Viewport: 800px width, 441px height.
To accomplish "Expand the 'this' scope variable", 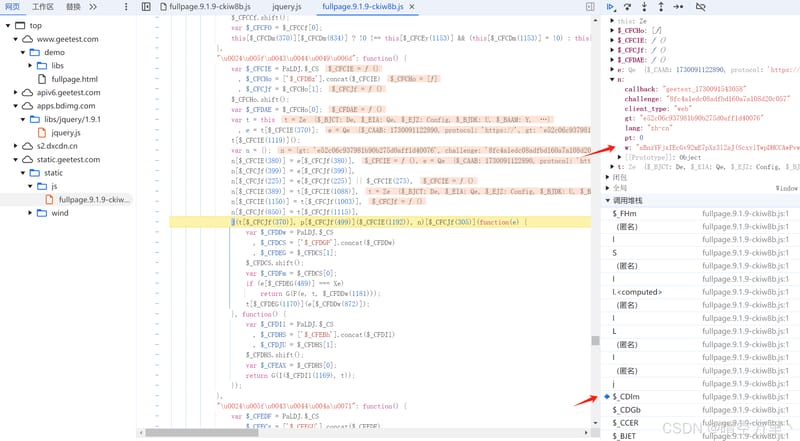I will [612, 21].
